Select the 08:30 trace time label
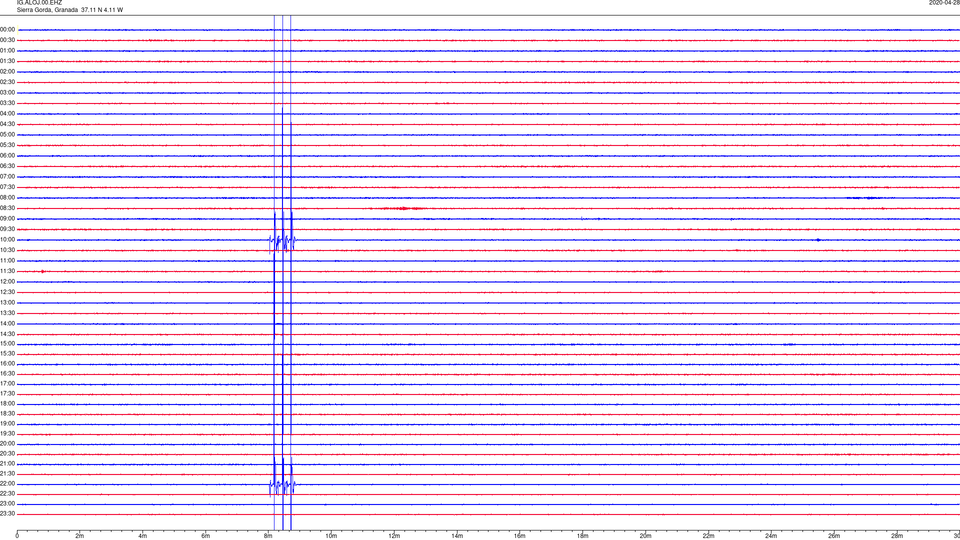This screenshot has width=960, height=540. coord(7,208)
